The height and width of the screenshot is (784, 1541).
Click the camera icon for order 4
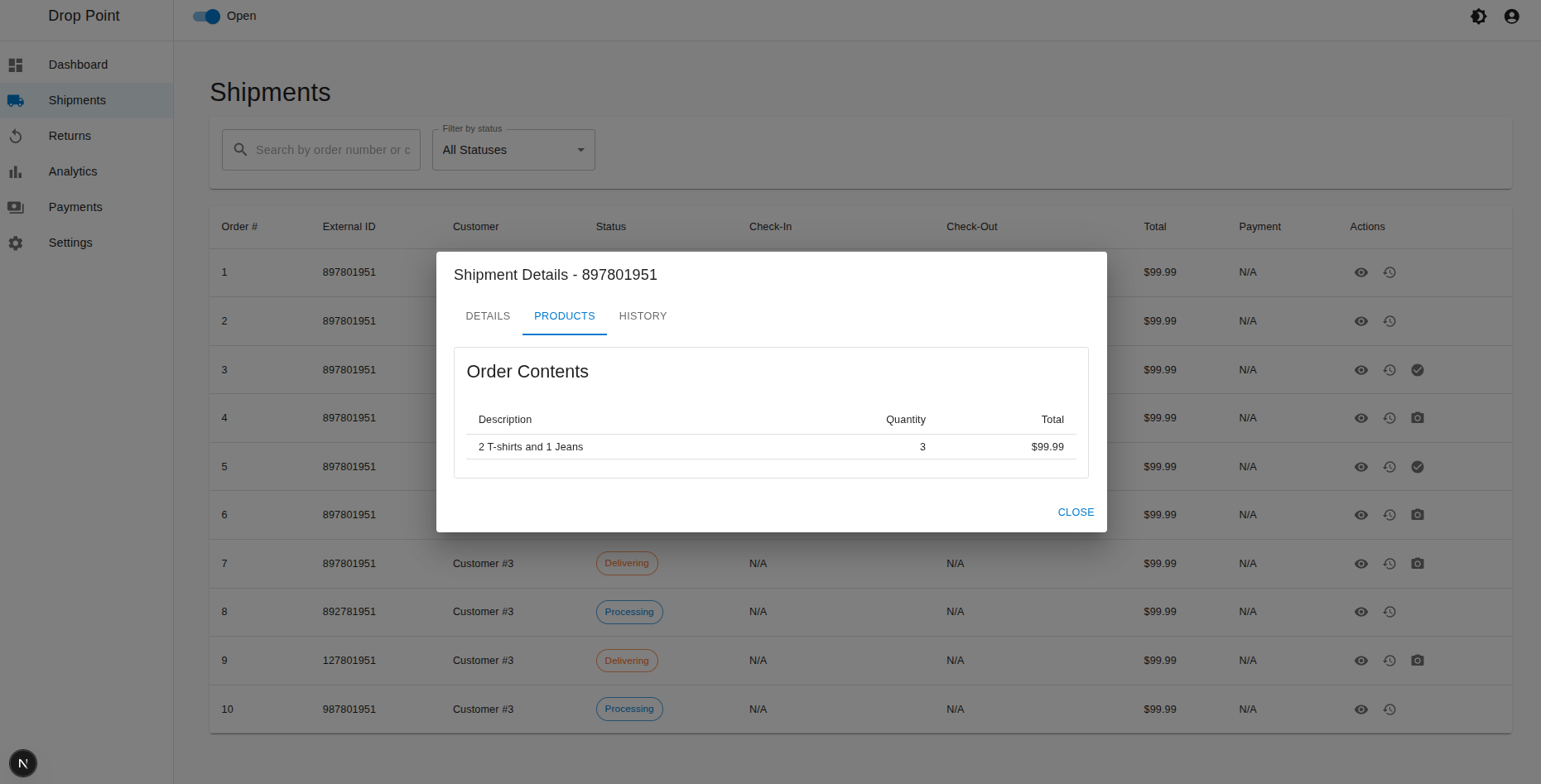point(1418,418)
